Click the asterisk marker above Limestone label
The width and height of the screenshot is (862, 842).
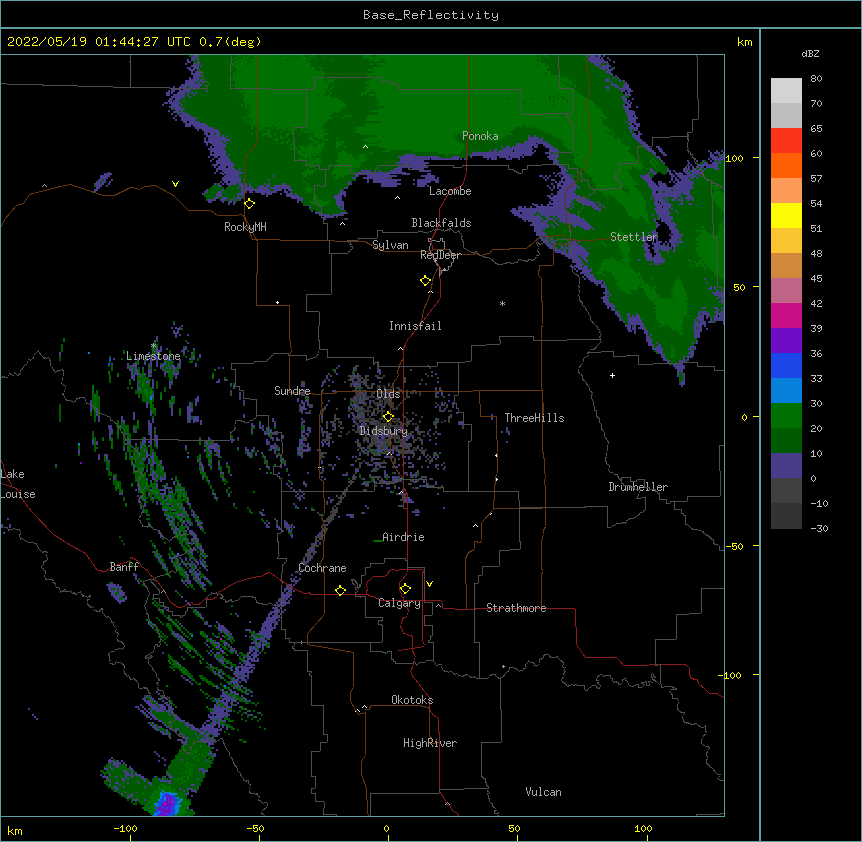click(x=153, y=346)
